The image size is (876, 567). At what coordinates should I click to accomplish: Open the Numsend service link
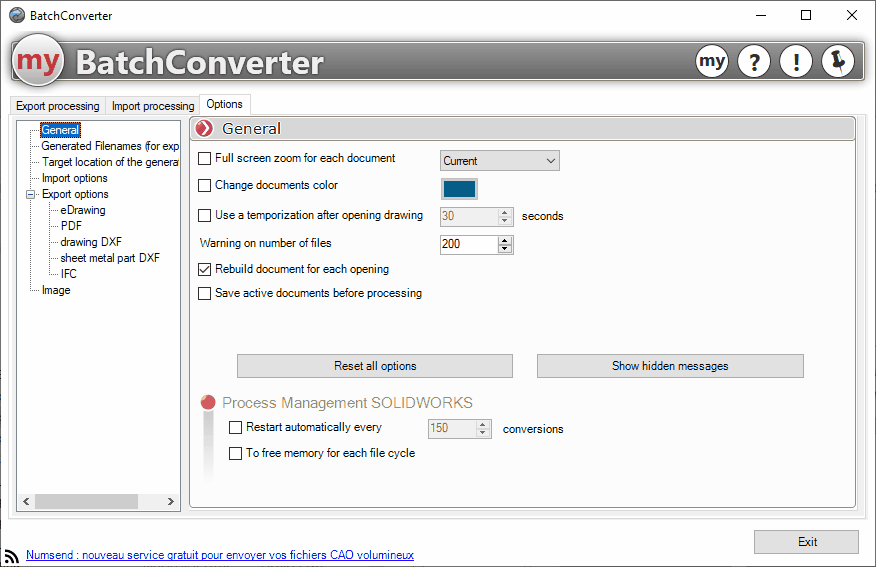[220, 555]
